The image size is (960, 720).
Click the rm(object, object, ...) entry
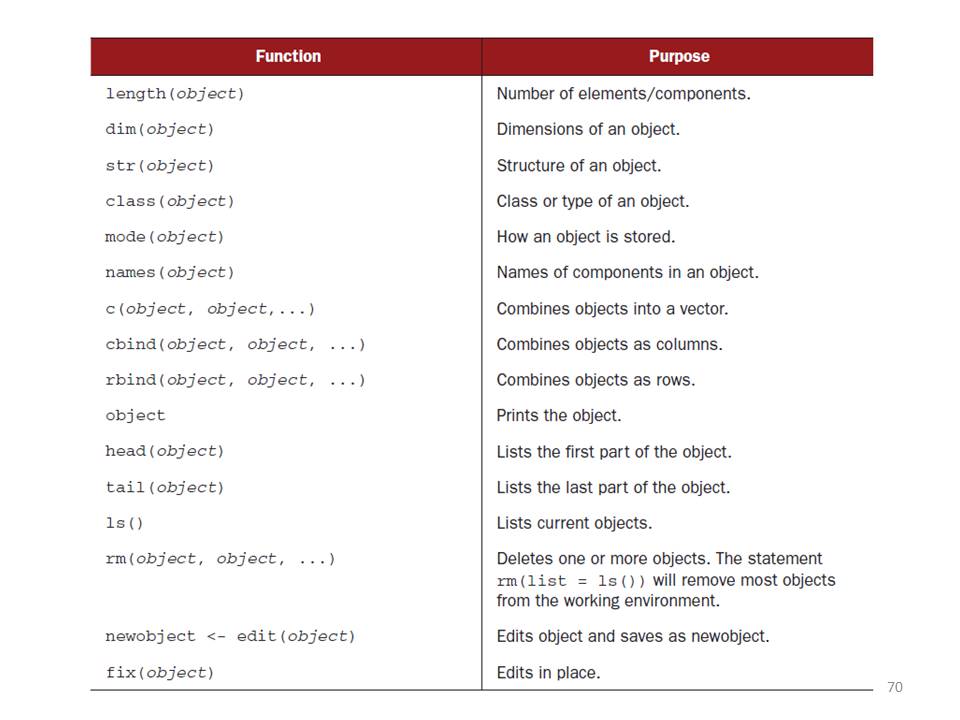click(220, 559)
